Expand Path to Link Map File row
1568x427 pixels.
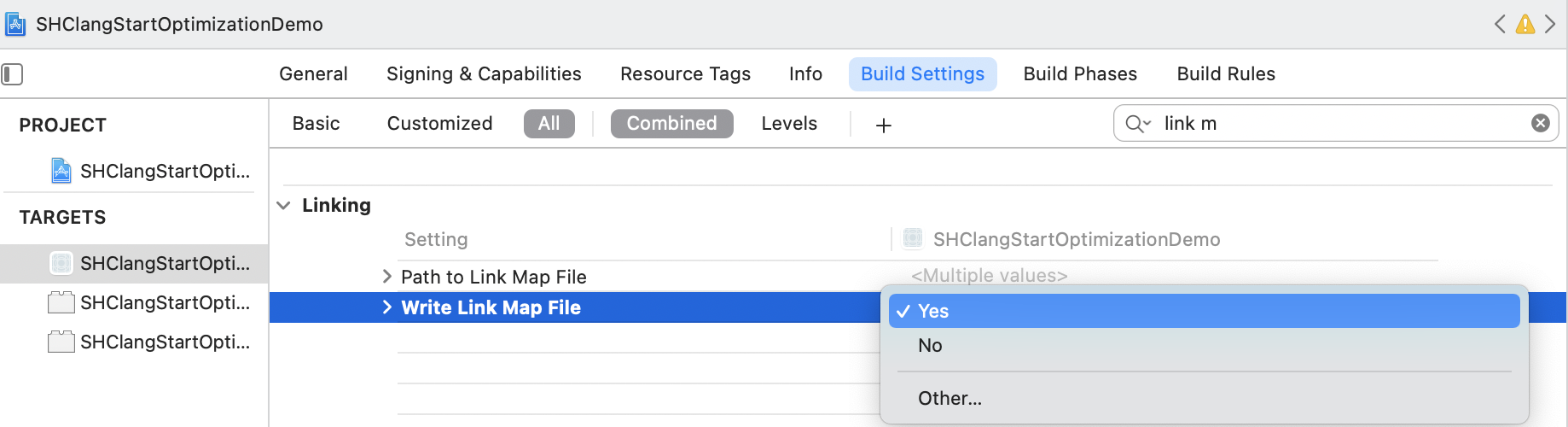(x=387, y=277)
